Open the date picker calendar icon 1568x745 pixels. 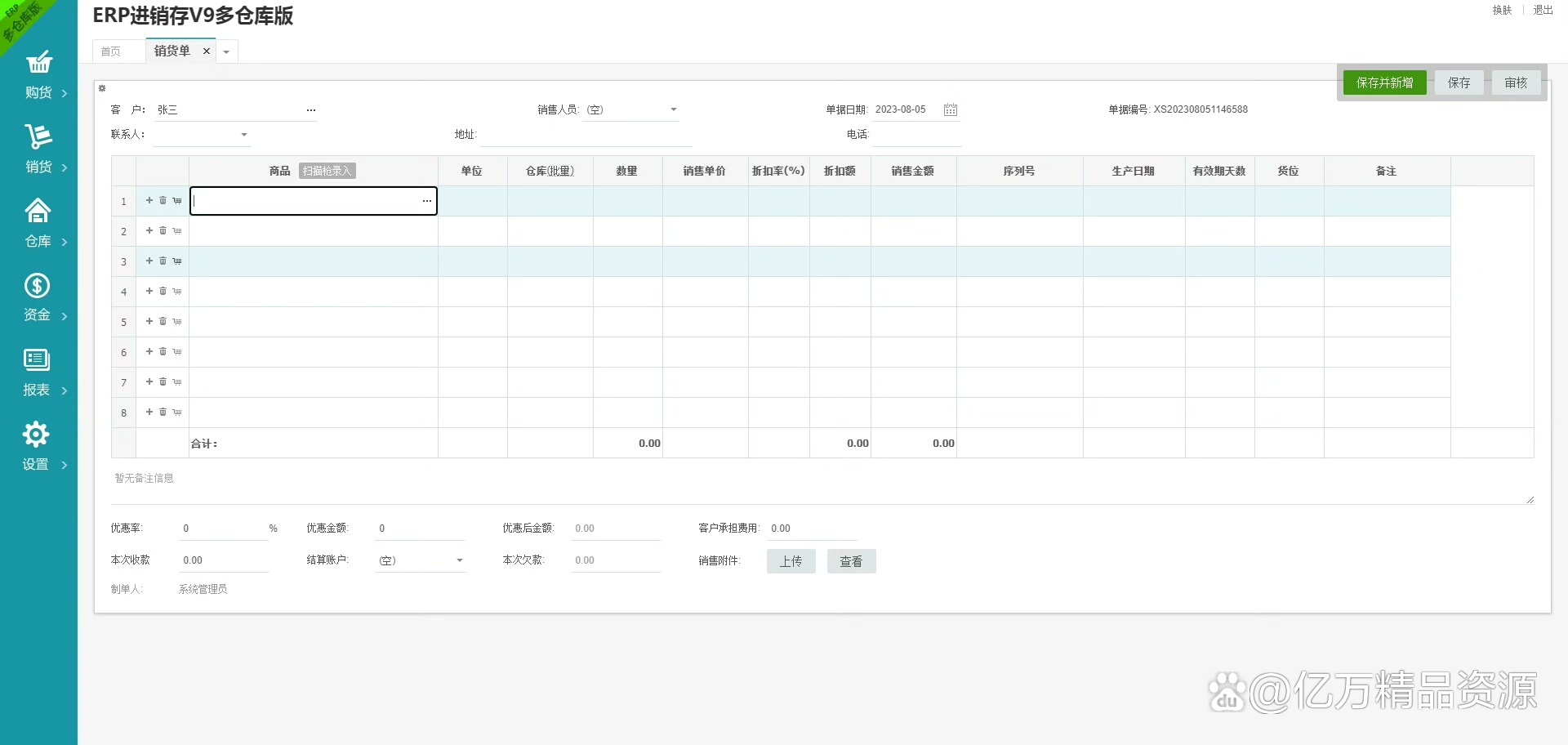point(951,109)
